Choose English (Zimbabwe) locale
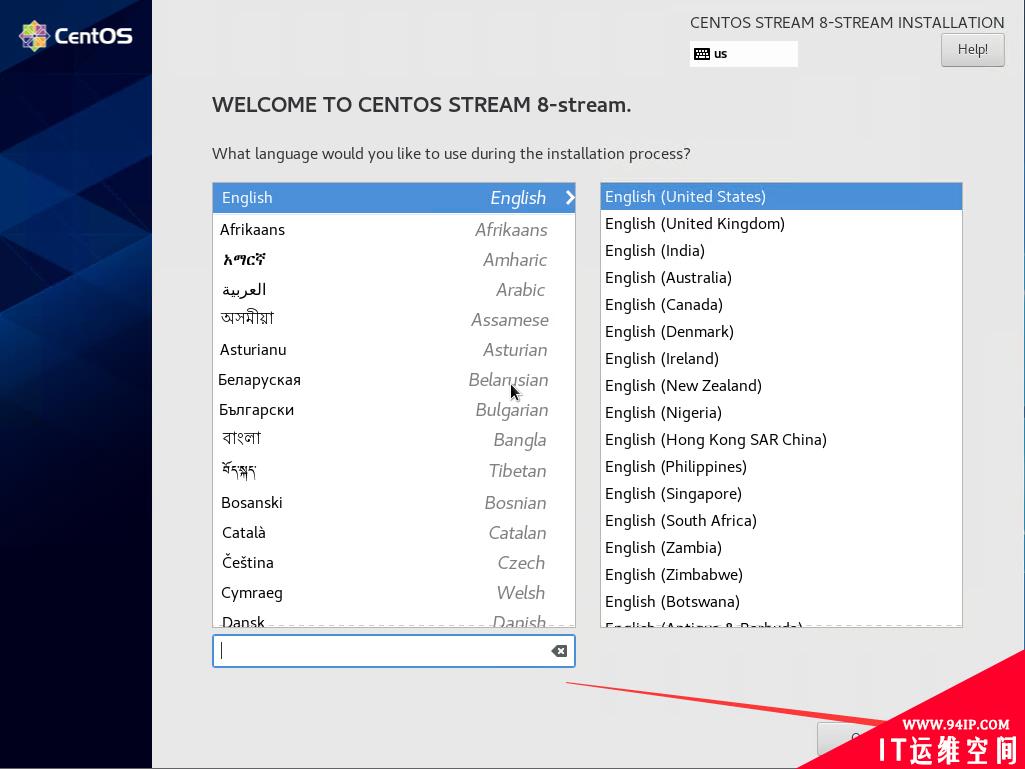Image resolution: width=1025 pixels, height=769 pixels. coord(781,575)
